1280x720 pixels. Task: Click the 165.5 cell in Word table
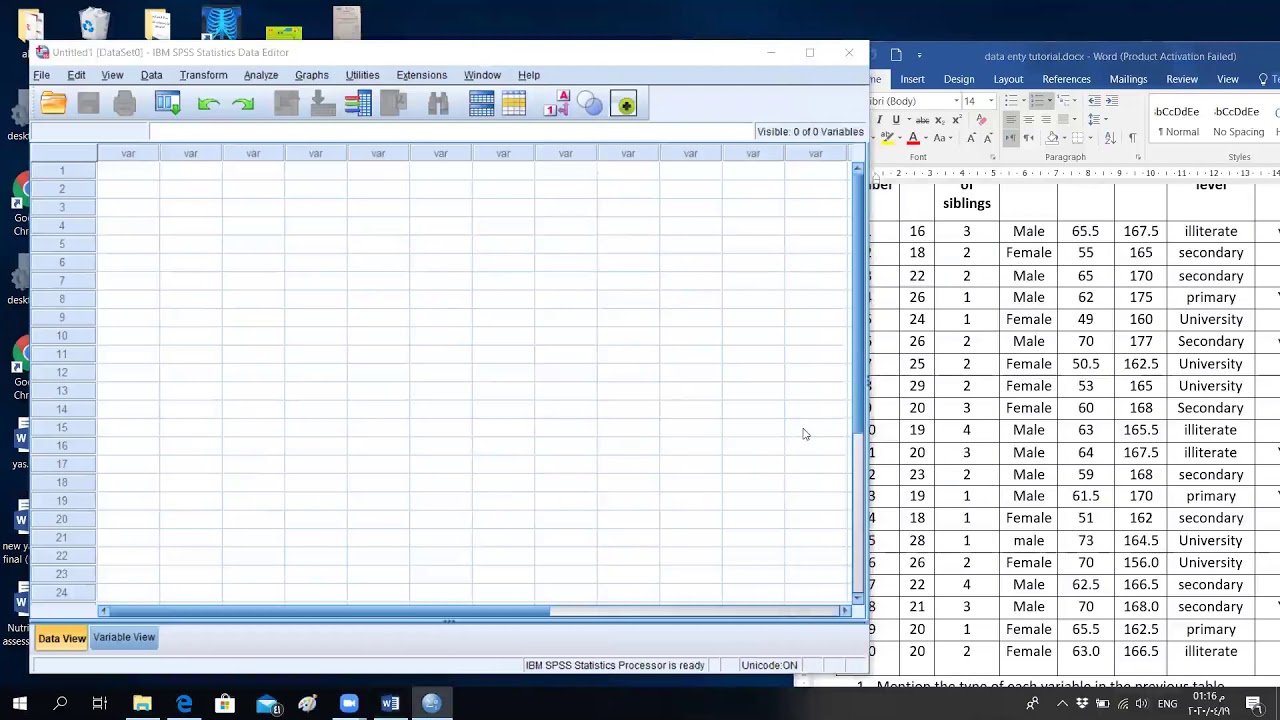coord(1140,430)
